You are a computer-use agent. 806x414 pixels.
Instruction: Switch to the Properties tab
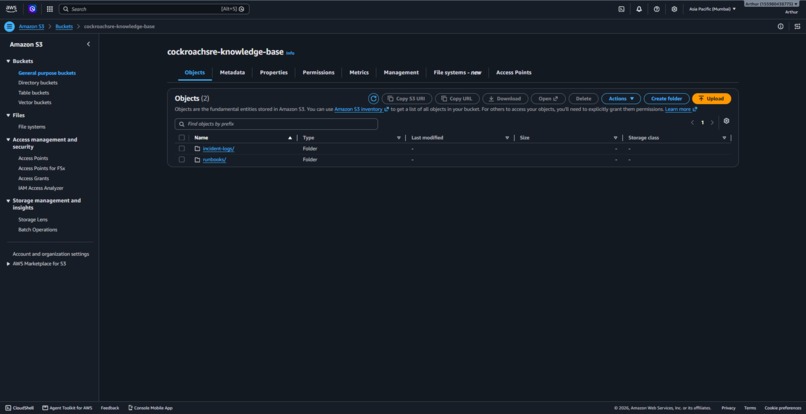point(273,73)
